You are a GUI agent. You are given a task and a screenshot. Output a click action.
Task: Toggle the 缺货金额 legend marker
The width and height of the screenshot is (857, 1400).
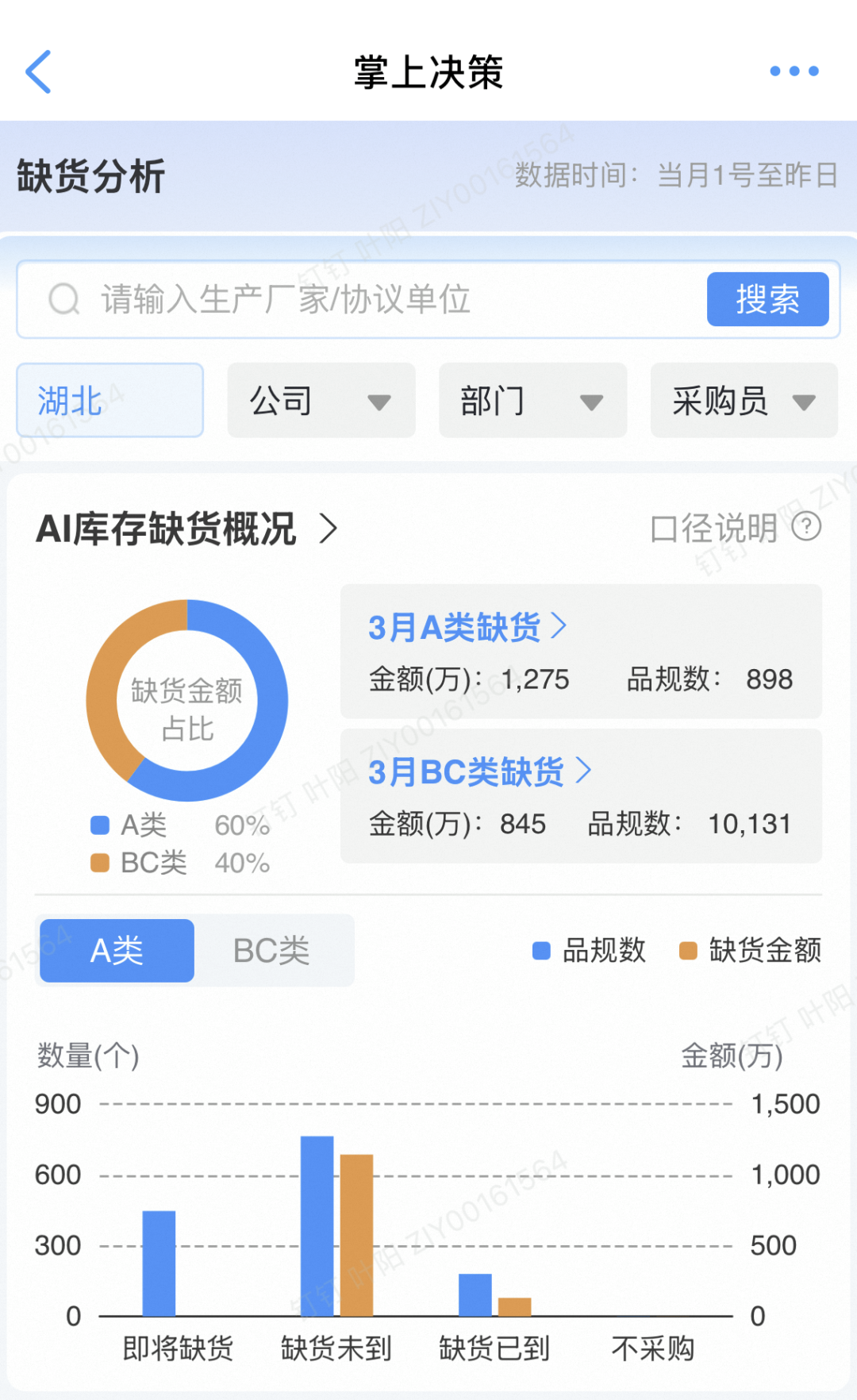pos(688,951)
